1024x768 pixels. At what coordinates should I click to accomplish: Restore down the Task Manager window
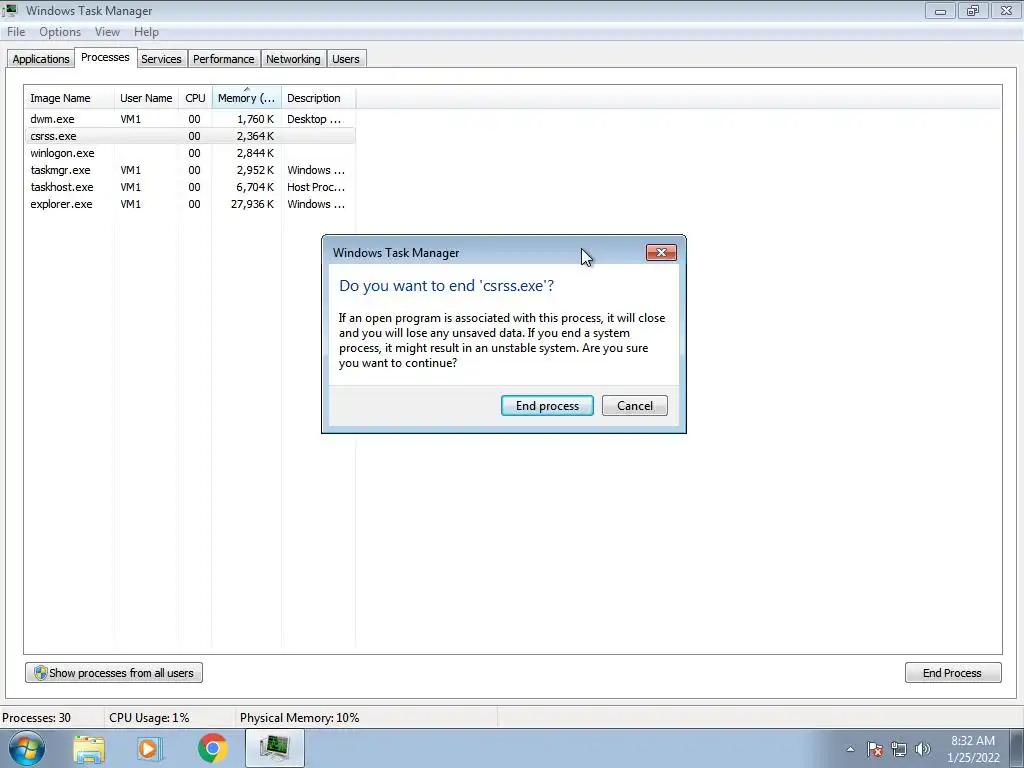pos(973,10)
